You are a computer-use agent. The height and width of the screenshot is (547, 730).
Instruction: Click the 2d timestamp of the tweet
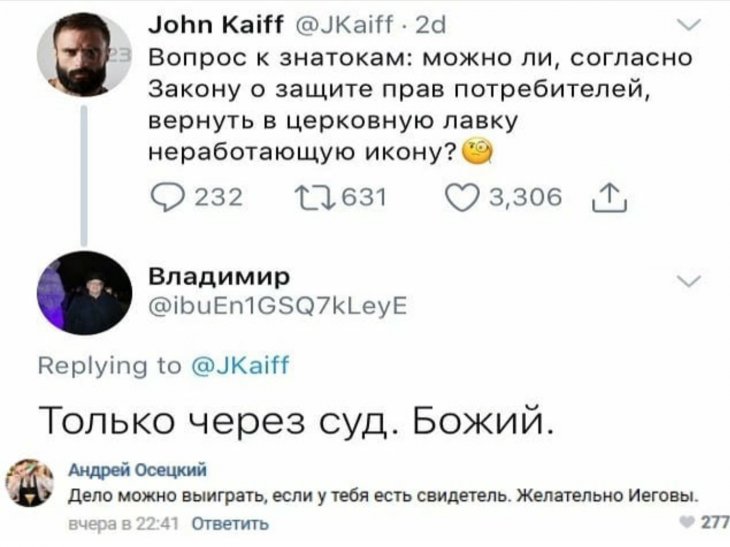pos(430,25)
